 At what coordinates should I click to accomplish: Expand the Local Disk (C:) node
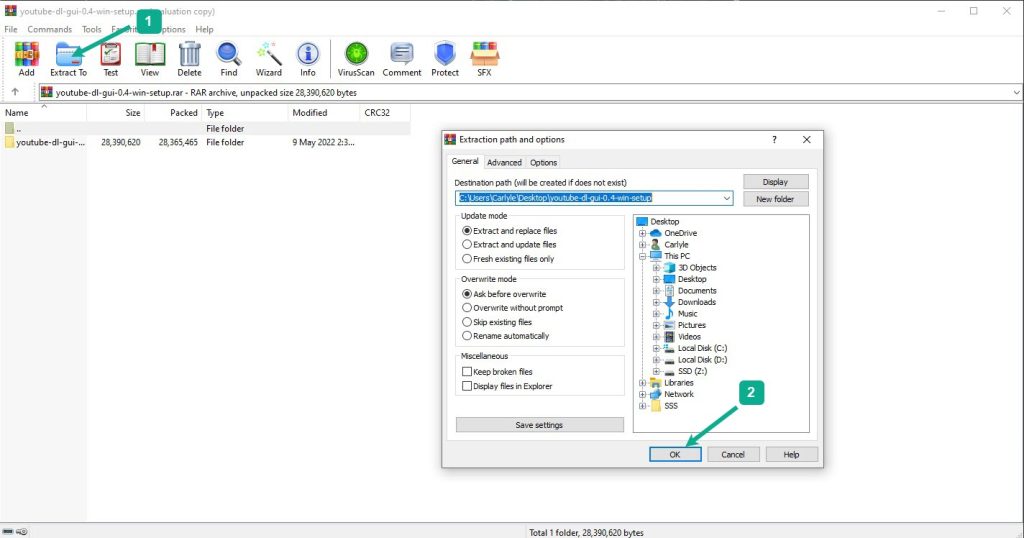coord(656,348)
